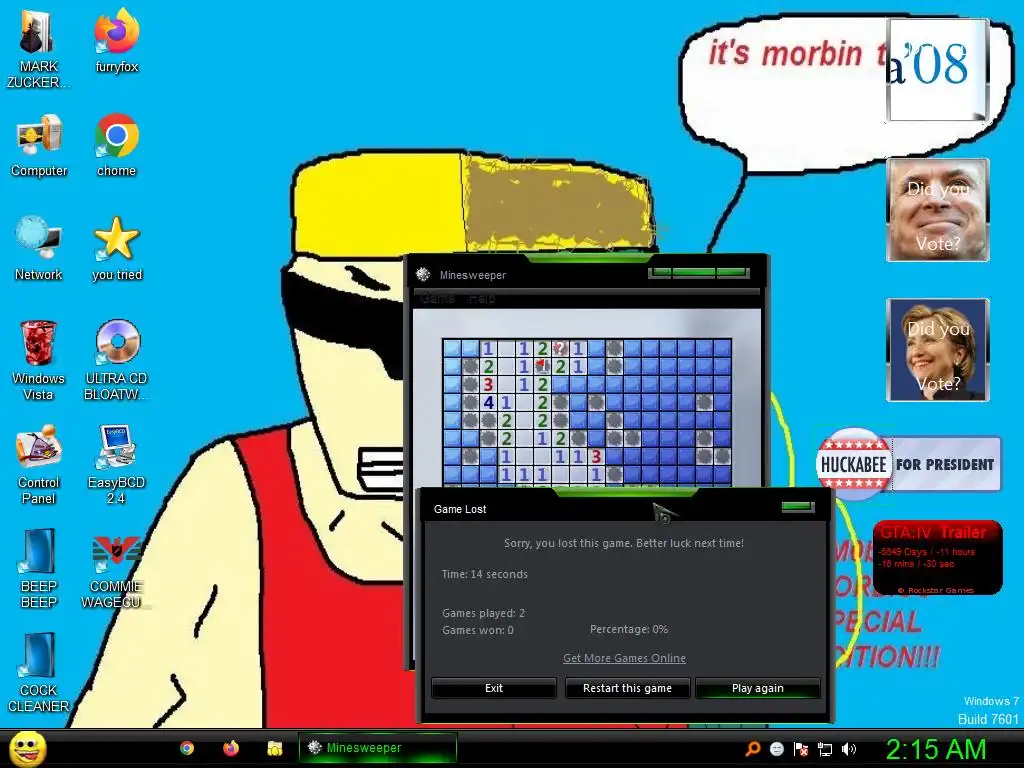
Task: Click the Play again button
Action: click(758, 688)
